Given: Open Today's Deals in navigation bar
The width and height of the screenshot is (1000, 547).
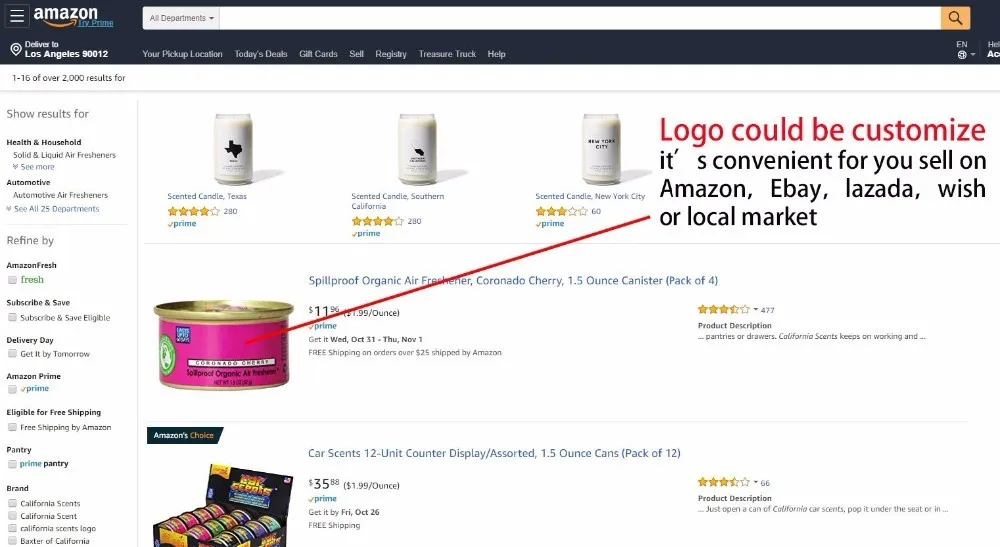Looking at the screenshot, I should click(x=261, y=54).
